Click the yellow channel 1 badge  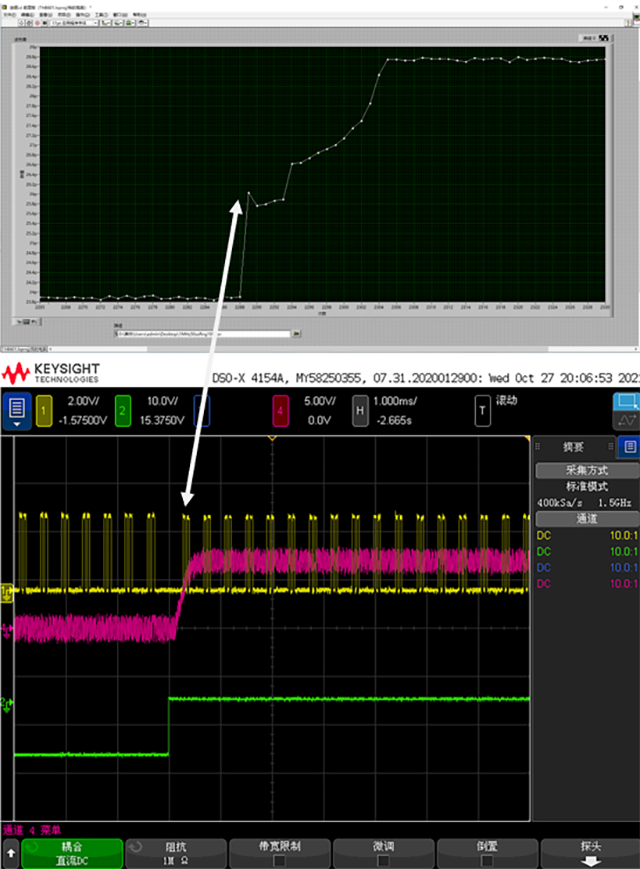tap(43, 411)
